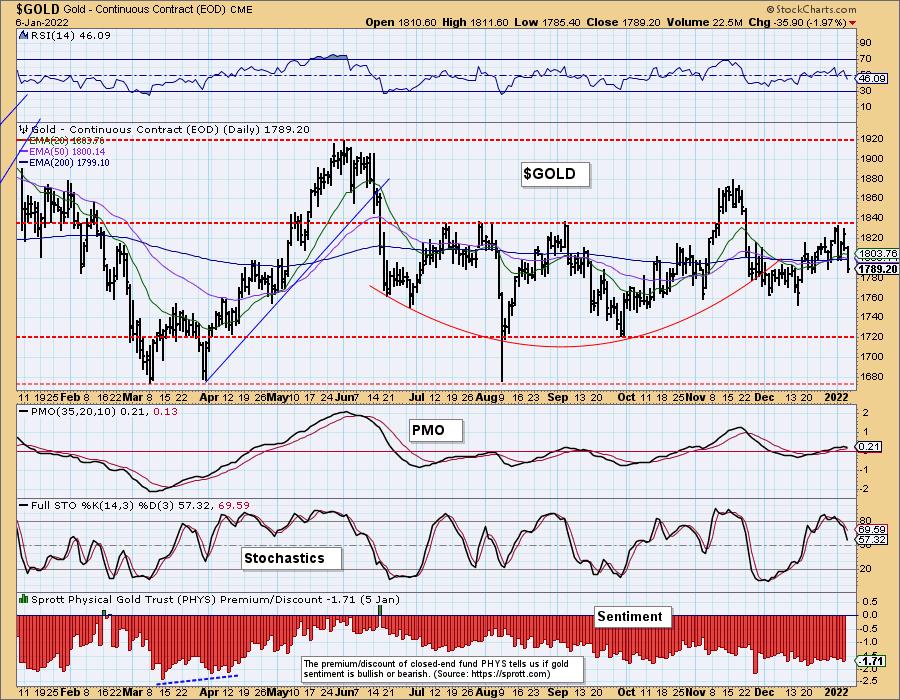This screenshot has height=700, width=900.
Task: Click the -1.71 premium/discount value tag
Action: [x=870, y=661]
